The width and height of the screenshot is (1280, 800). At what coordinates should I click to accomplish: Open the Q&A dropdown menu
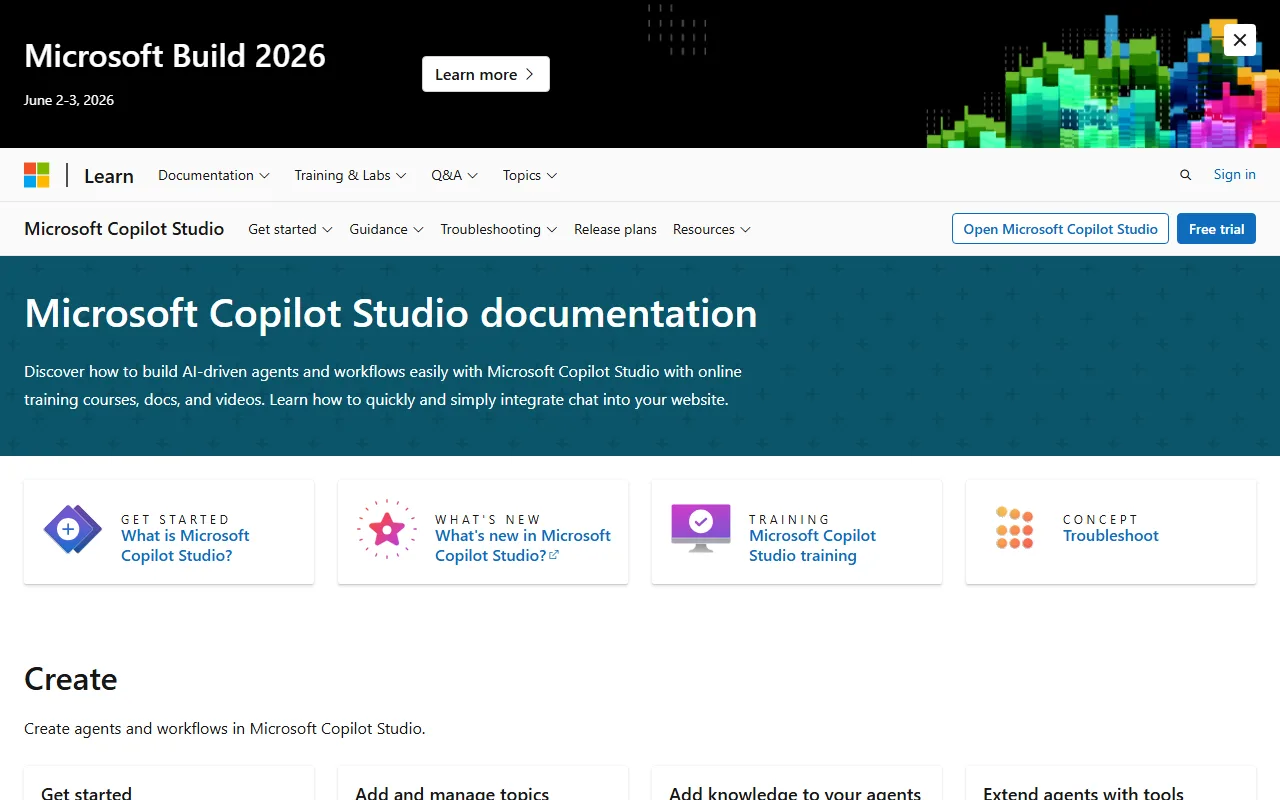click(455, 175)
